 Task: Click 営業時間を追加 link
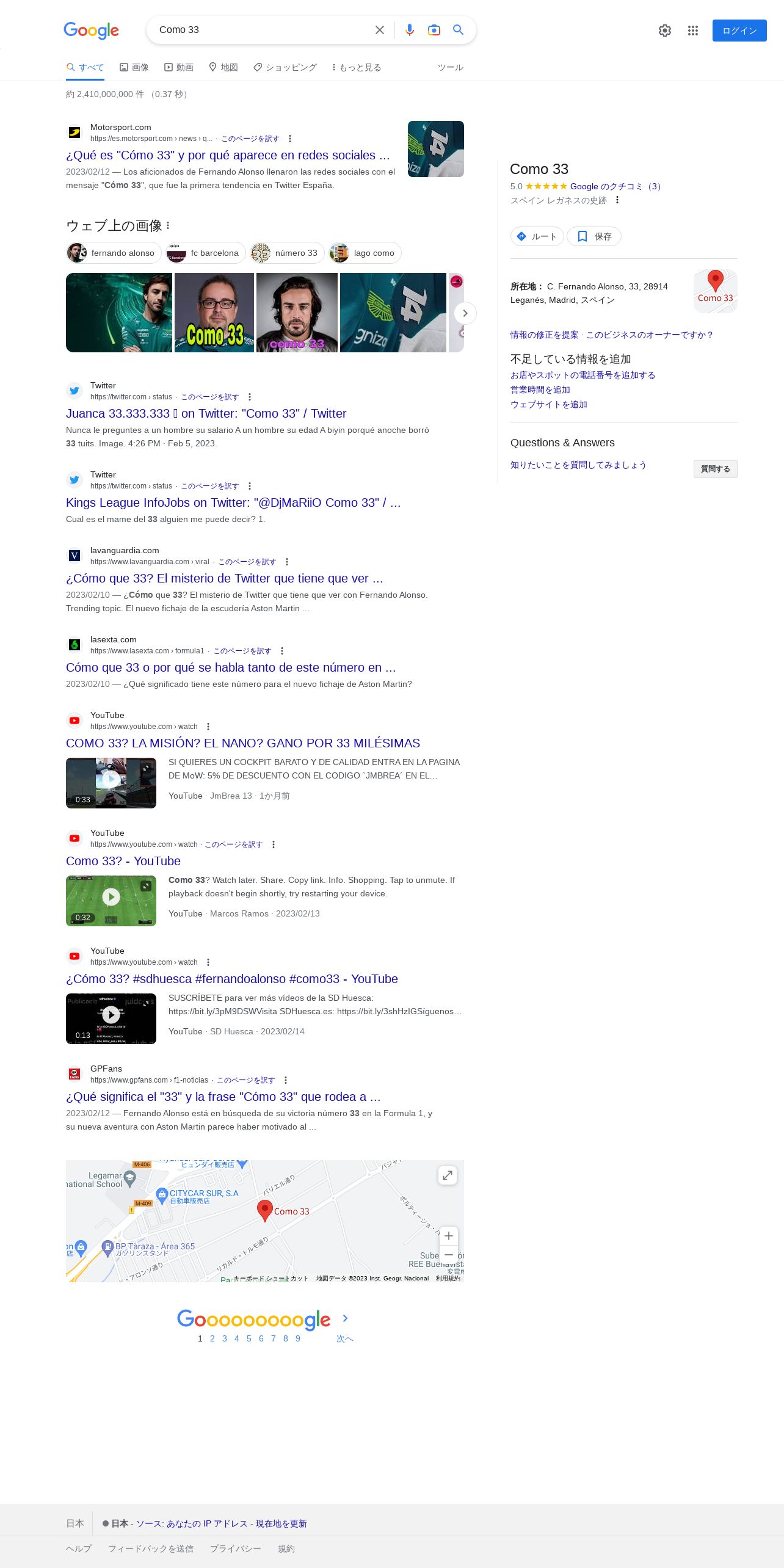(540, 390)
